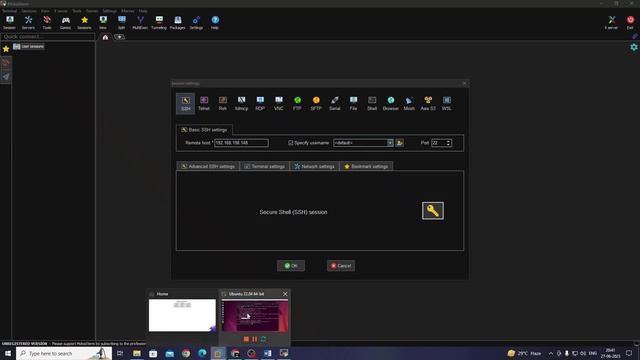Viewport: 640px width, 360px height.
Task: Stop the Ubuntu VM from preview
Action: [x=246, y=339]
